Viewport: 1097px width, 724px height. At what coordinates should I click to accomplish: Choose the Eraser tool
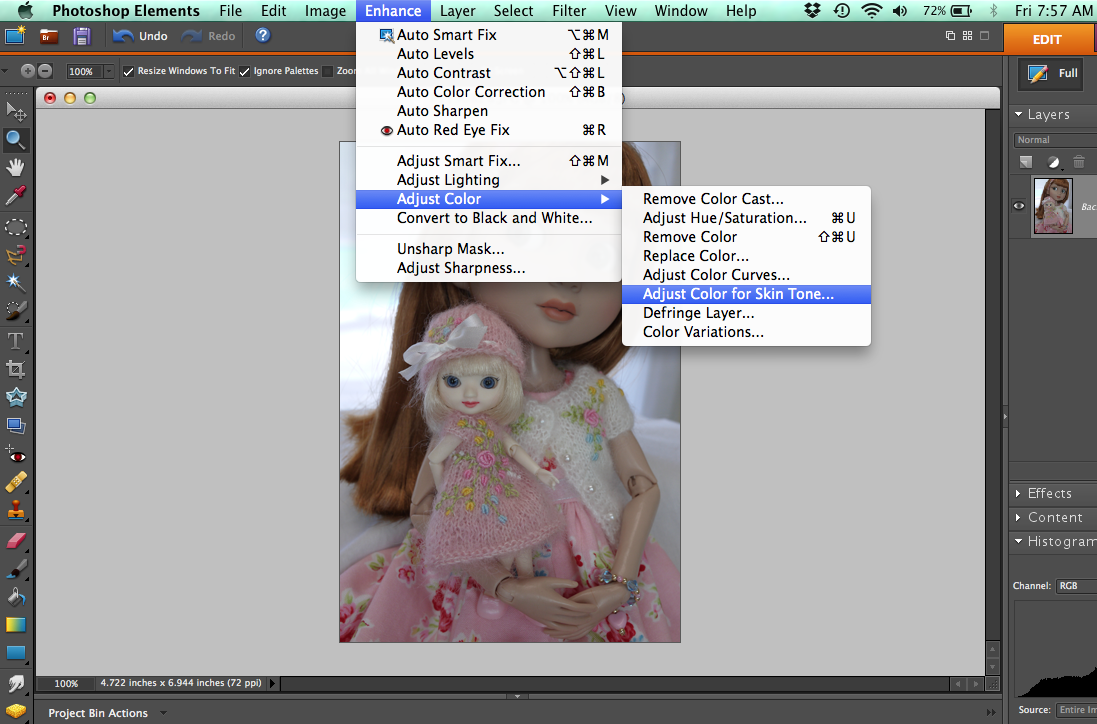click(16, 540)
